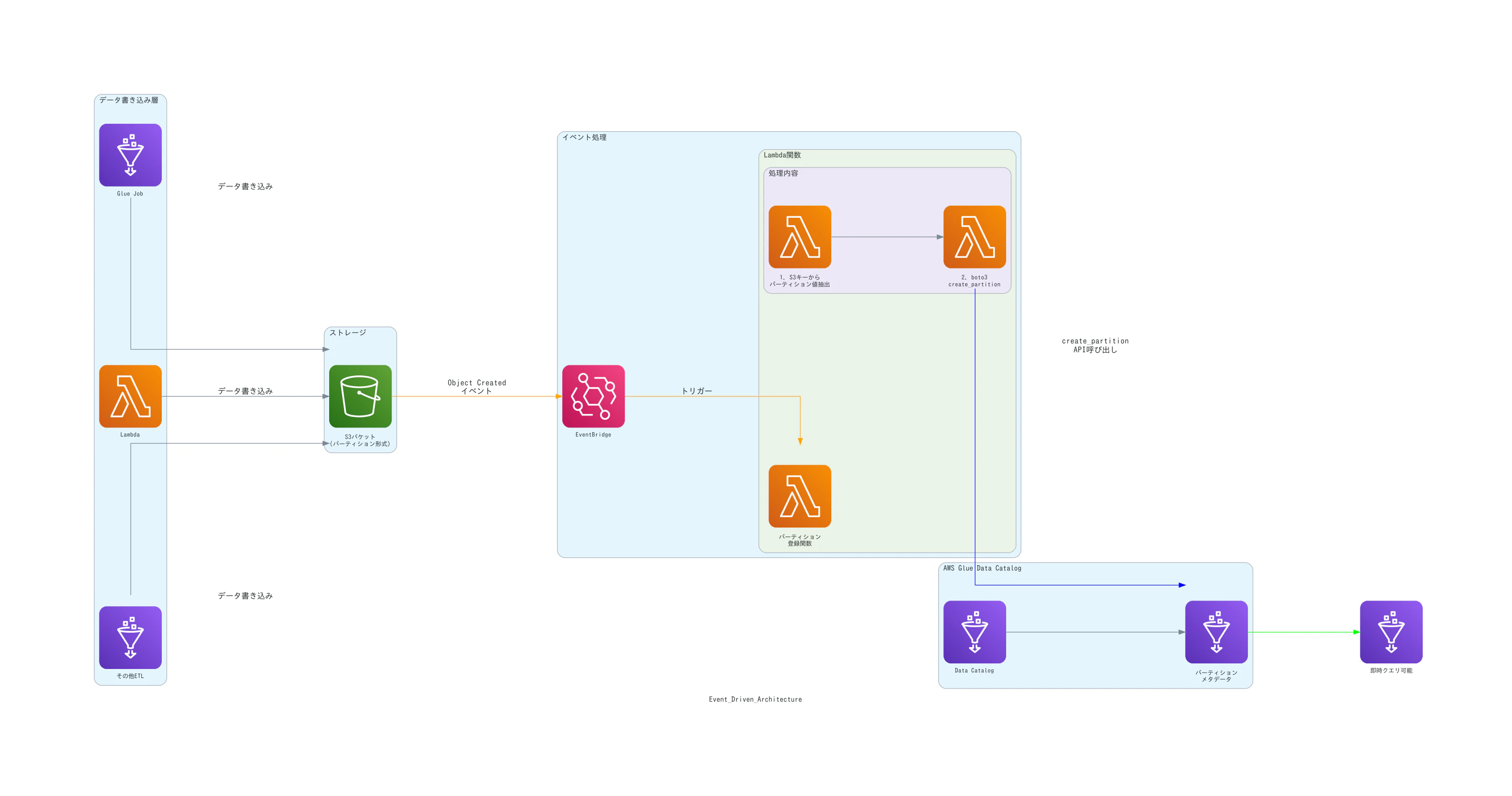This screenshot has width=1512, height=796.
Task: Select the S3バケット bucket icon
Action: pos(360,396)
